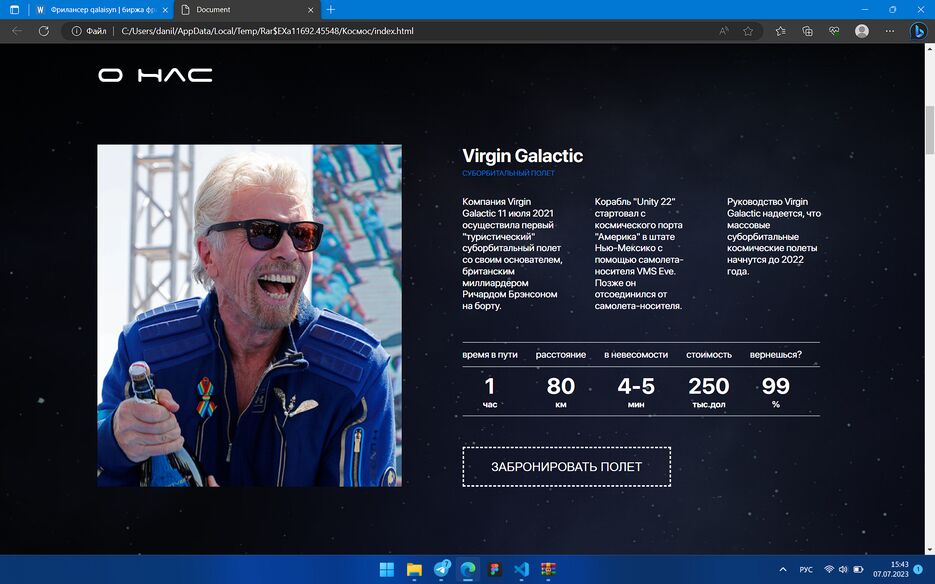Open the volume speaker tray icon
Image resolution: width=935 pixels, height=584 pixels.
tap(843, 570)
